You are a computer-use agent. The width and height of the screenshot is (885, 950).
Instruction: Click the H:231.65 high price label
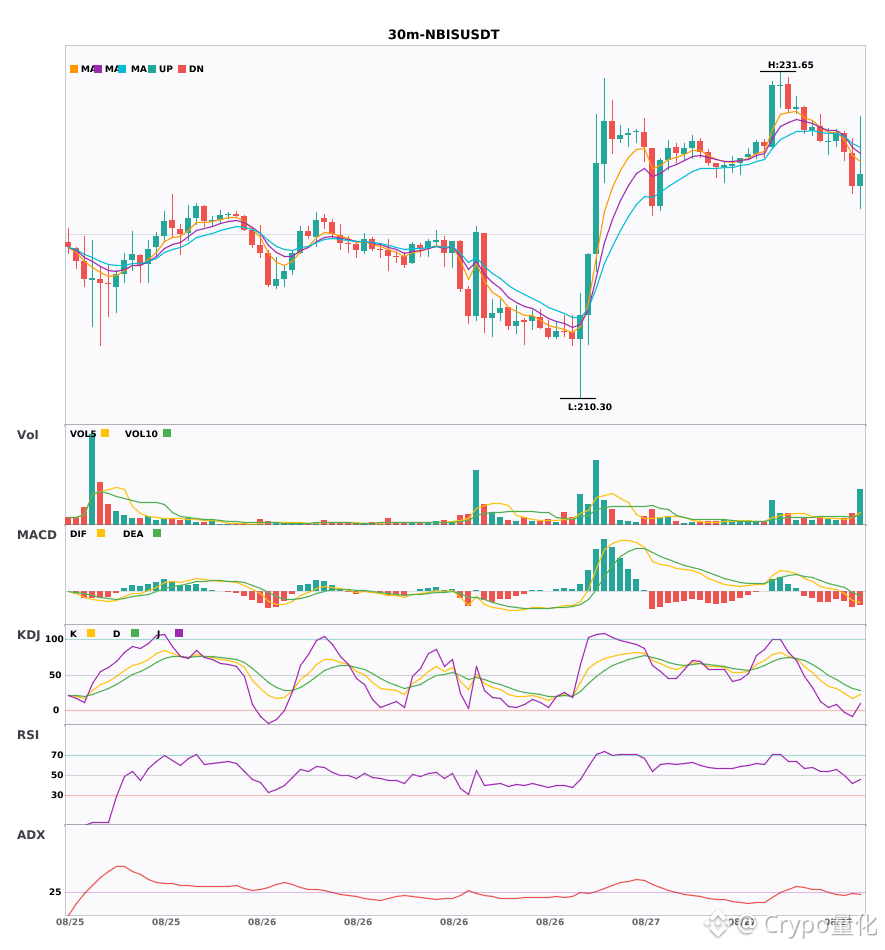(791, 65)
